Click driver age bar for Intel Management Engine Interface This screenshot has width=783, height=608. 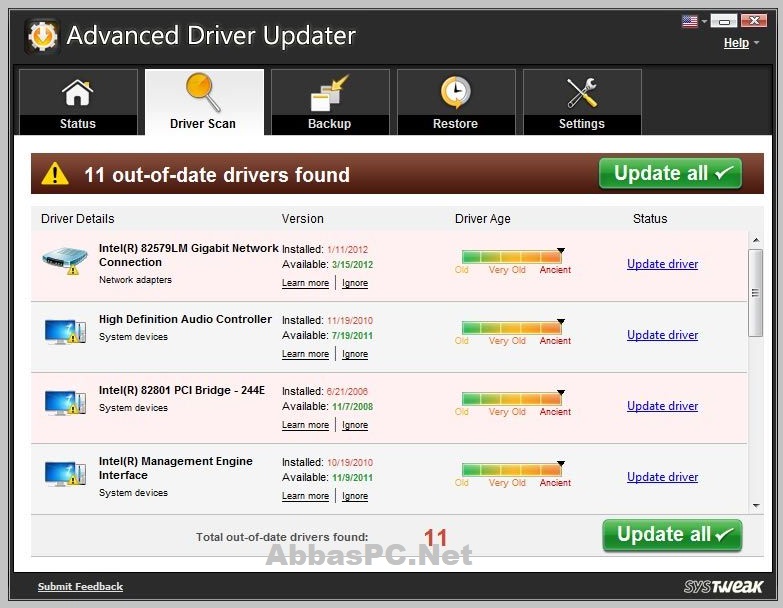click(511, 469)
